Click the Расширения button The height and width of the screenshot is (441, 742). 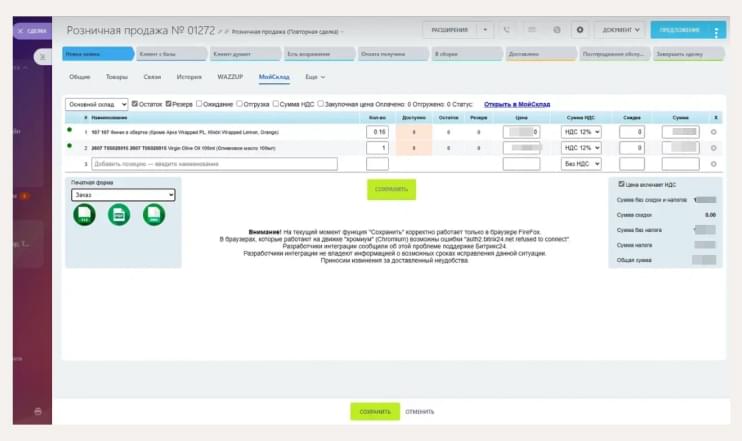tap(450, 30)
